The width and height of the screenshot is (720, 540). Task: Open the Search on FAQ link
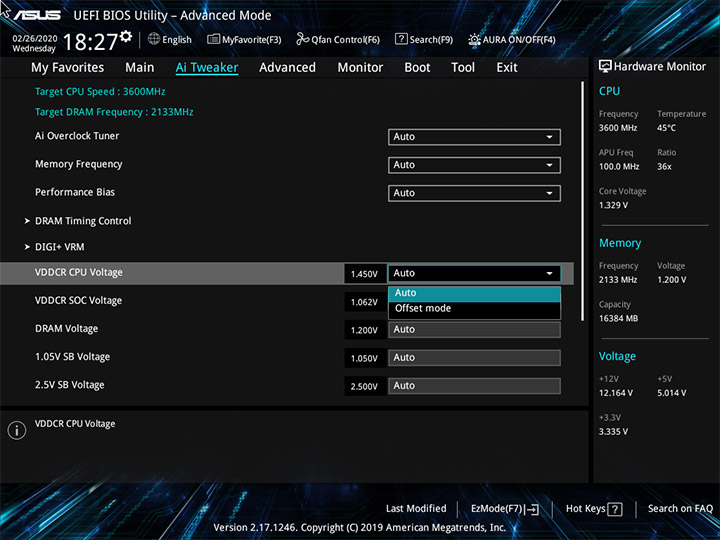tap(680, 508)
